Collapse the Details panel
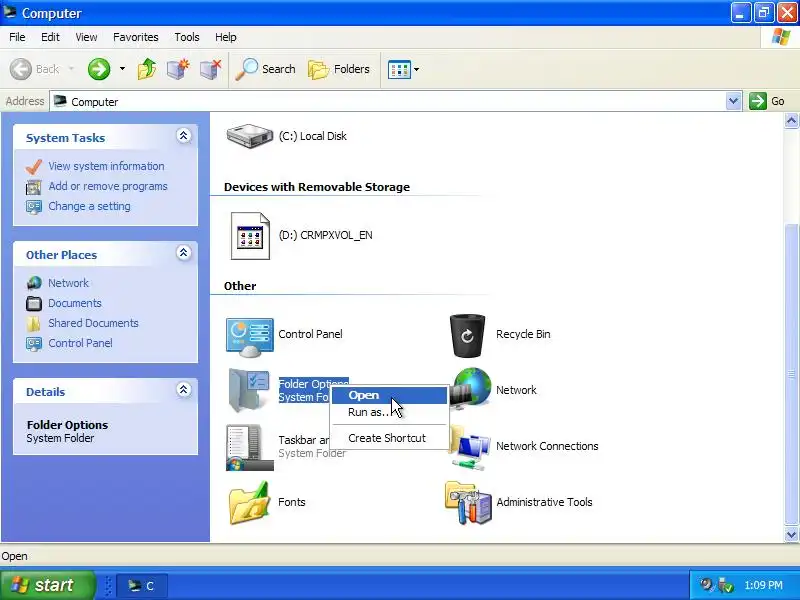800x600 pixels. [x=184, y=390]
